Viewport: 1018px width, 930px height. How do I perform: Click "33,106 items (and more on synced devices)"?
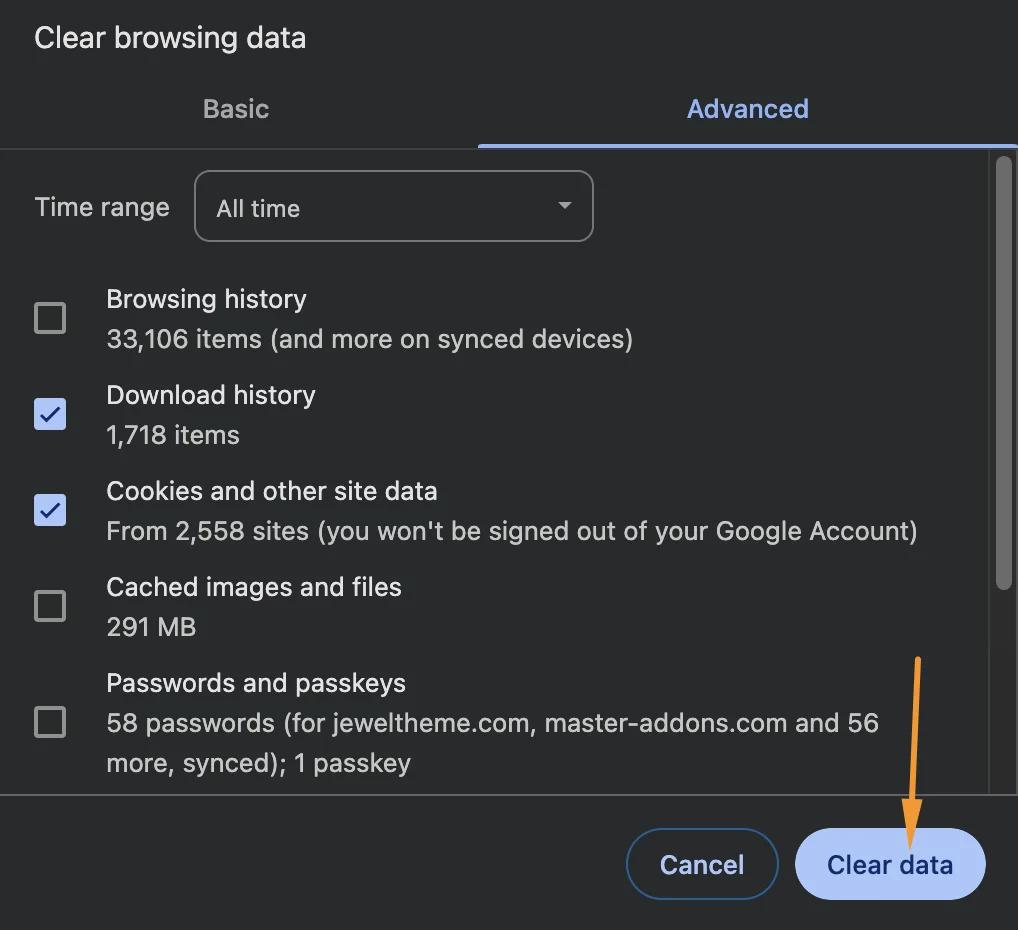369,339
